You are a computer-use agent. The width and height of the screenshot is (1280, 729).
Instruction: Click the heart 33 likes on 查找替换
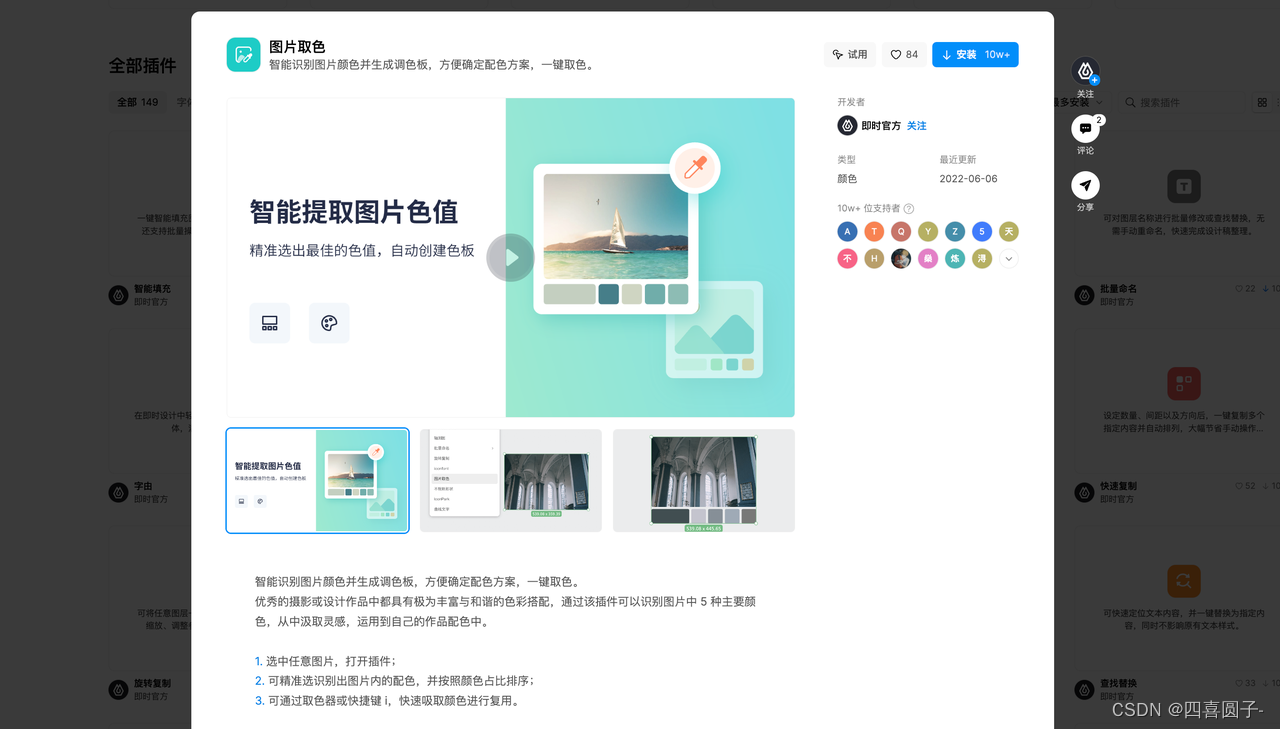1245,683
